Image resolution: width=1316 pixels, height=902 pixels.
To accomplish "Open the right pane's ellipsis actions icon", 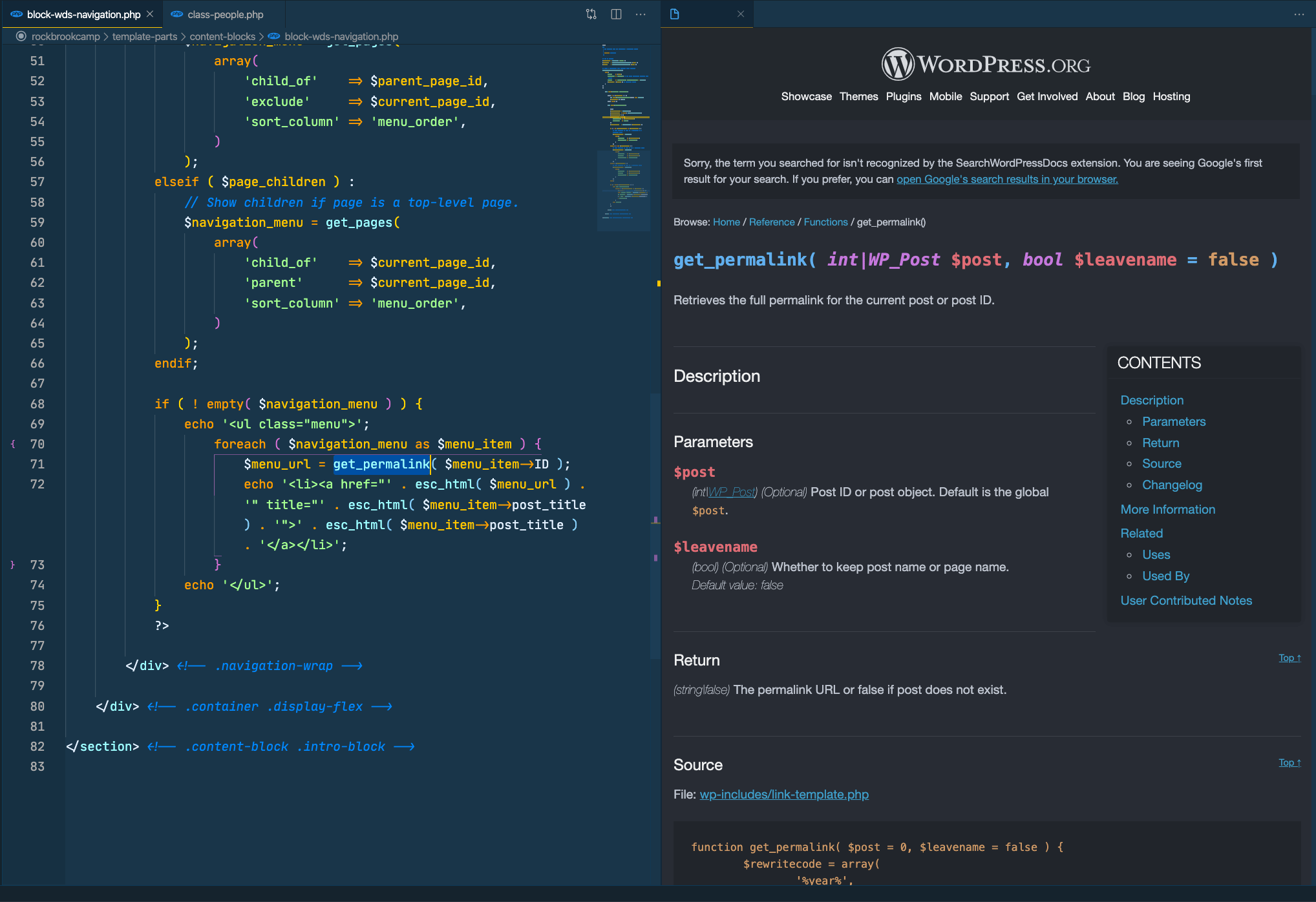I will click(1299, 14).
